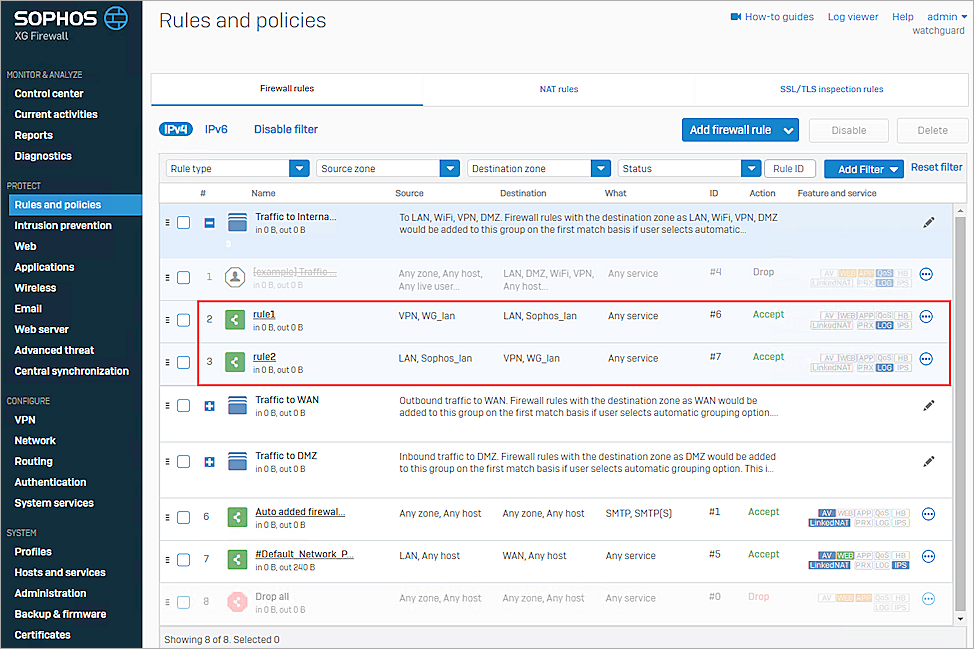This screenshot has width=974, height=649.
Task: Click the pencil edit icon on Traffic to Internal
Action: [x=928, y=223]
